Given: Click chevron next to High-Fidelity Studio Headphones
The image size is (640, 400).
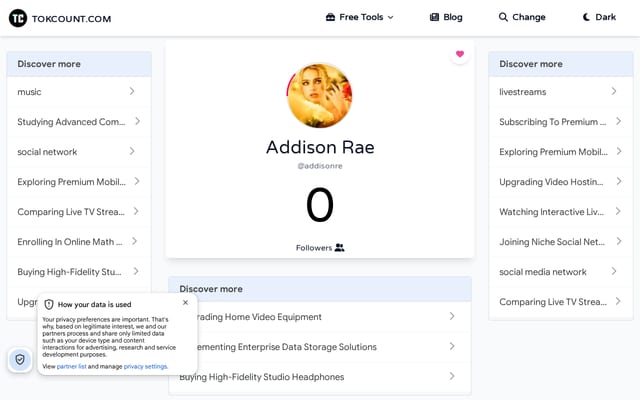Looking at the screenshot, I should click(452, 376).
